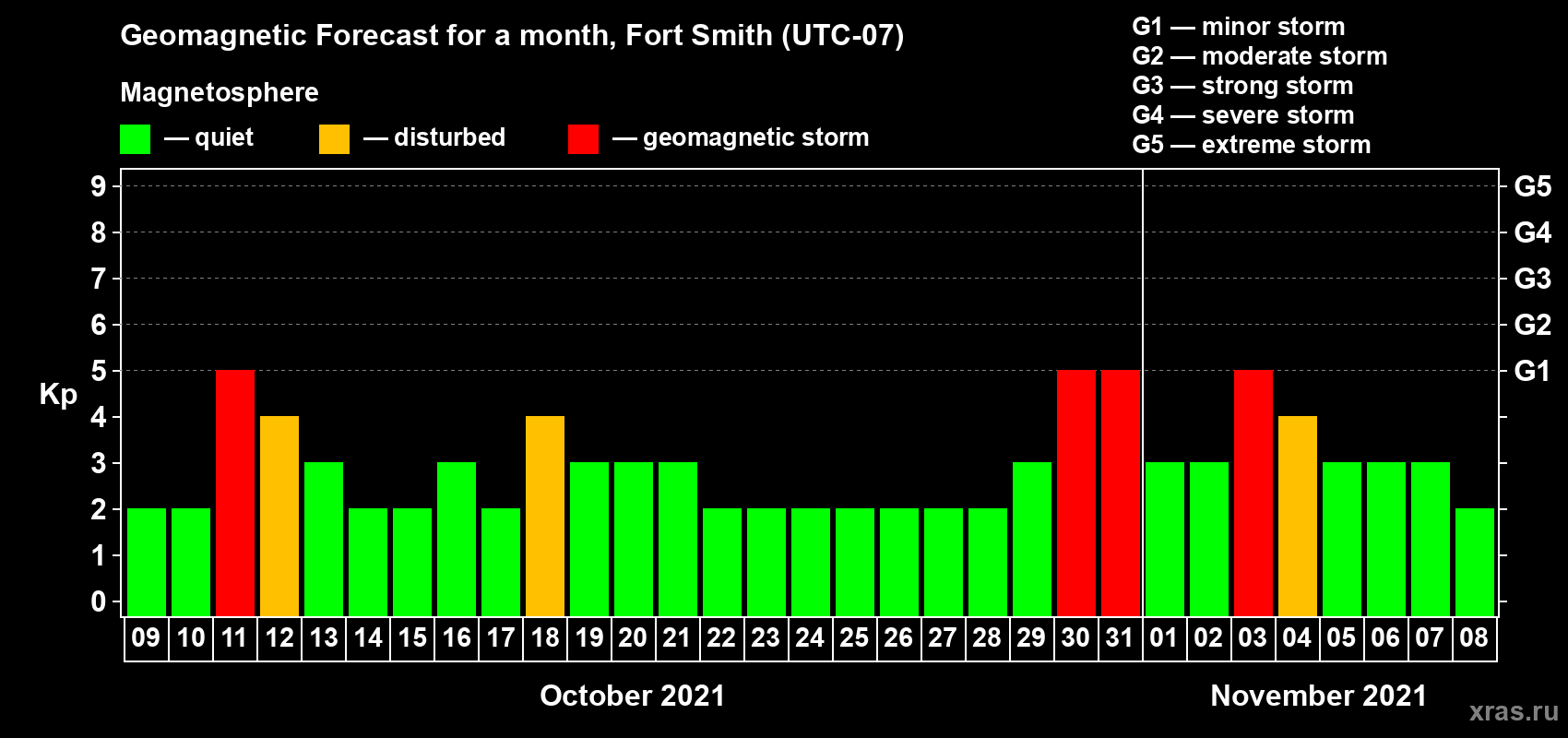The height and width of the screenshot is (738, 1568).
Task: Click the 'G4 — severe storm' legend line
Action: 1243,115
